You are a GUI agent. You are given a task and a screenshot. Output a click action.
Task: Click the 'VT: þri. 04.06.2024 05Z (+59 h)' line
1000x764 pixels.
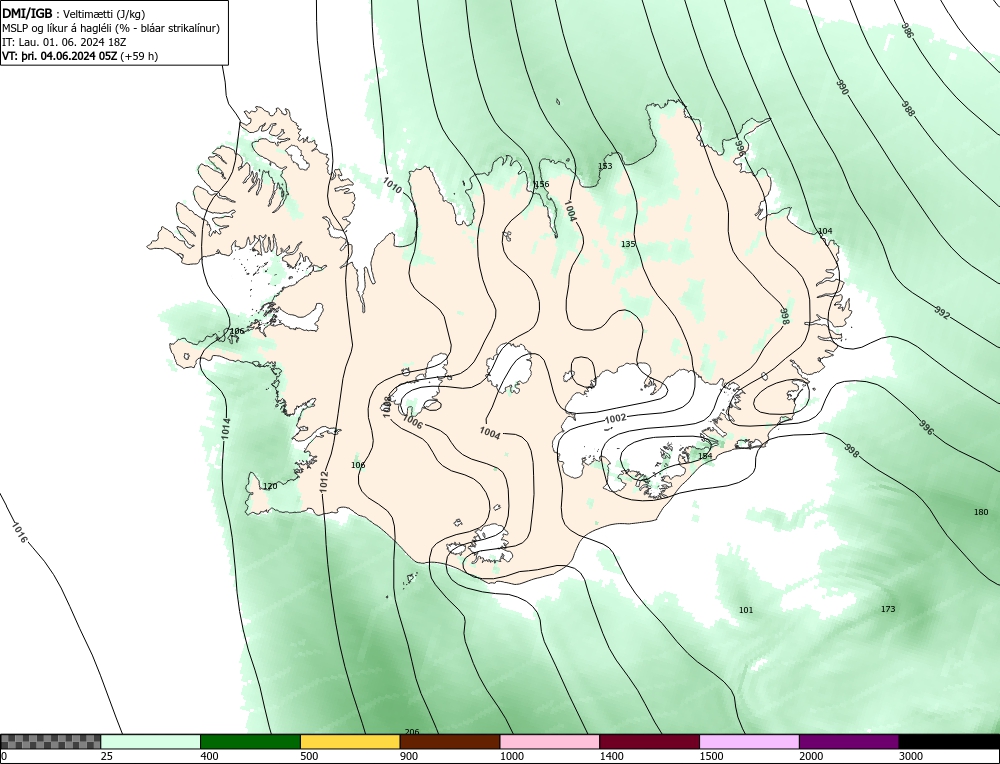[x=80, y=55]
